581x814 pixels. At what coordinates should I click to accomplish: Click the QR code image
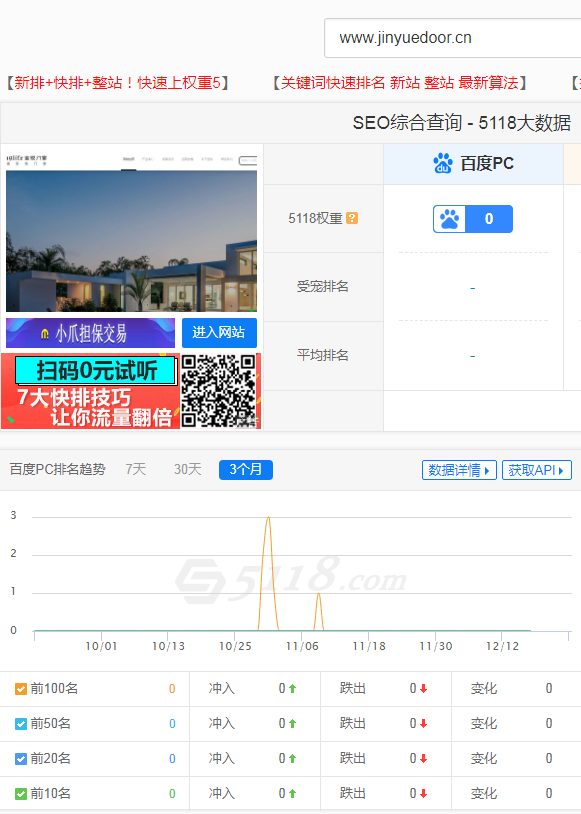pos(219,391)
